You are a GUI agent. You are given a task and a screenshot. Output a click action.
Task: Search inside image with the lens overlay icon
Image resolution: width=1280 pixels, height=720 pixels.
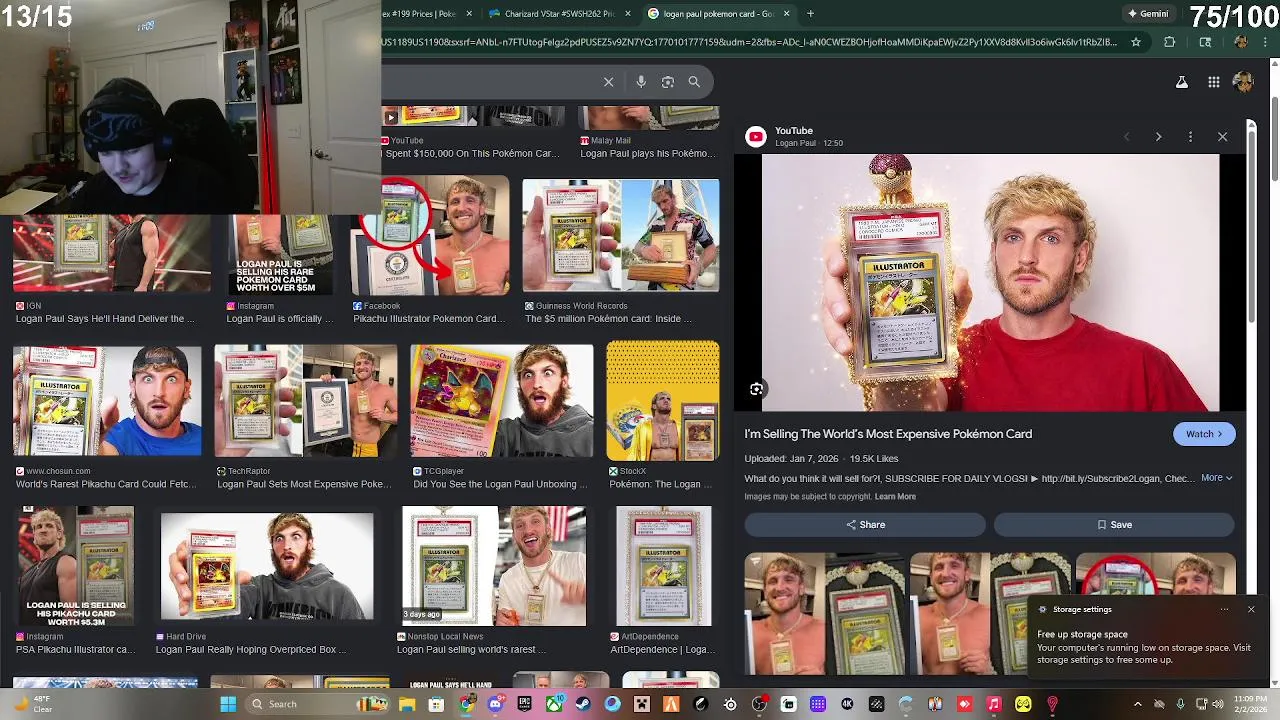pos(757,389)
